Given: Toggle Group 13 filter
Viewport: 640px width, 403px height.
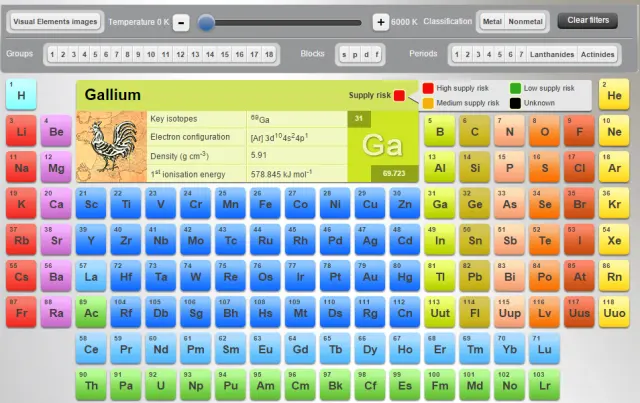Looking at the screenshot, I should point(195,54).
